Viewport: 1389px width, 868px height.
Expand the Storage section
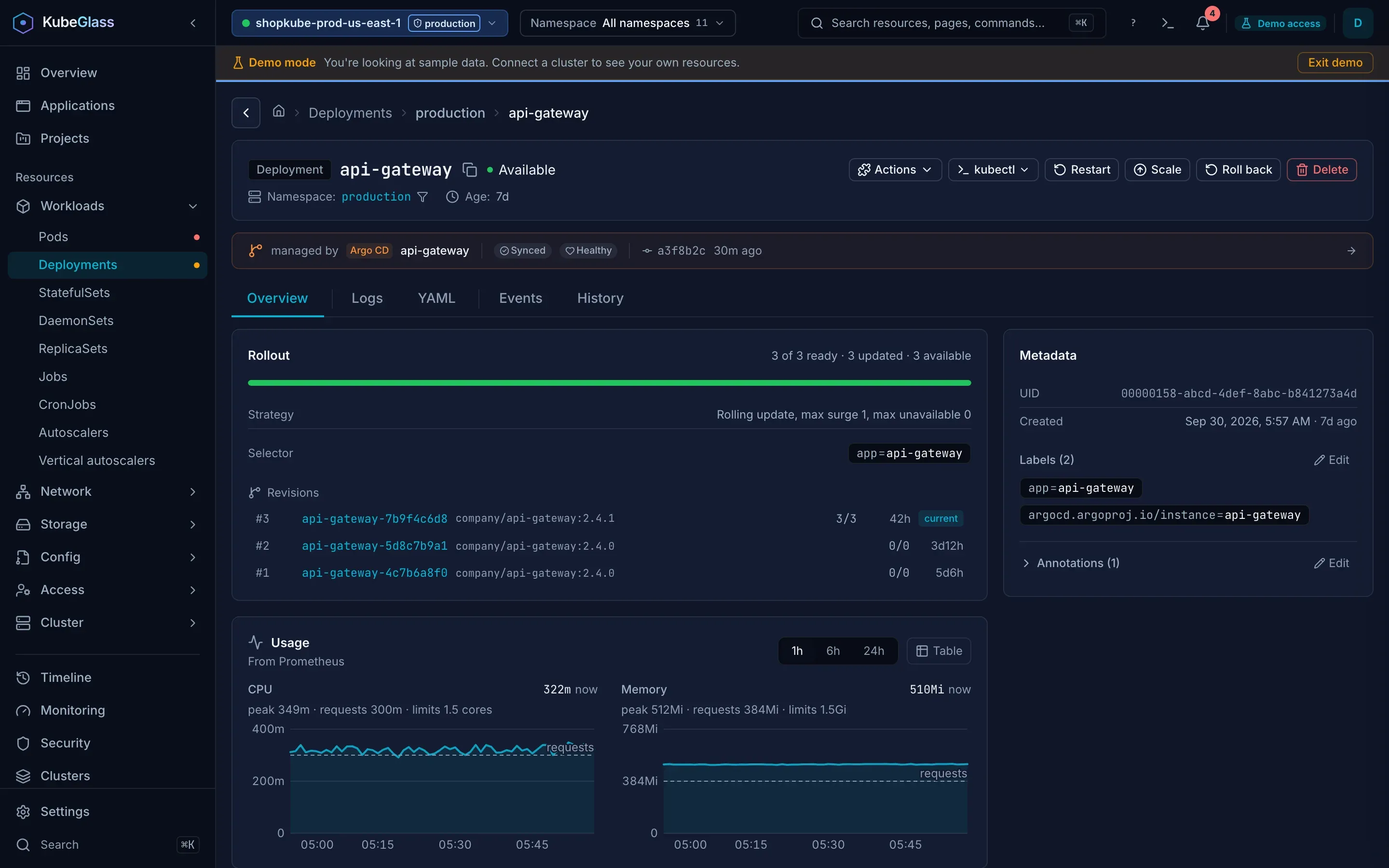point(108,524)
